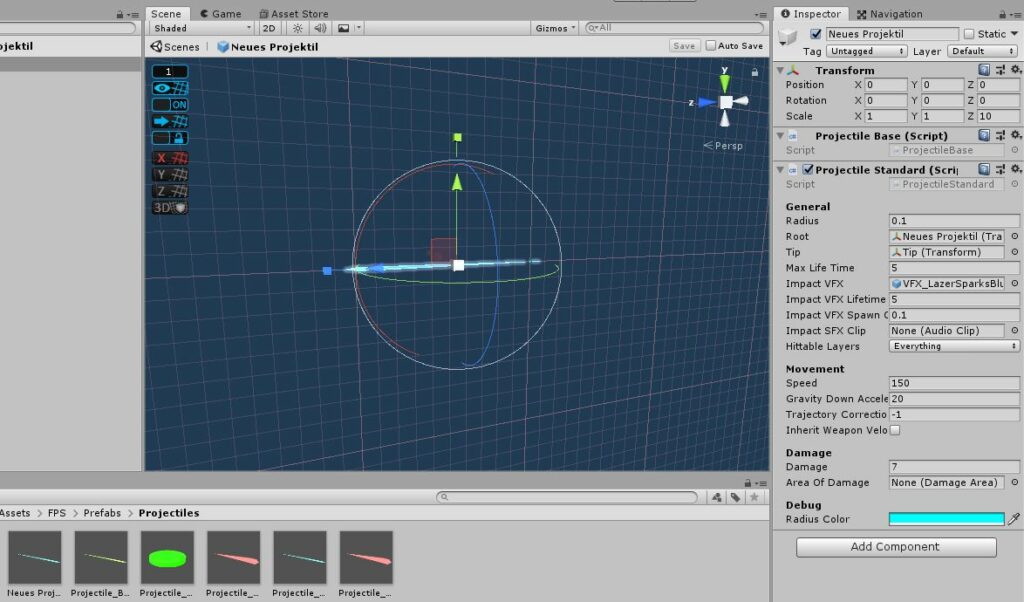Screen dimensions: 1024x602
Task: Click the scene gizmo lock icon
Action: click(754, 72)
